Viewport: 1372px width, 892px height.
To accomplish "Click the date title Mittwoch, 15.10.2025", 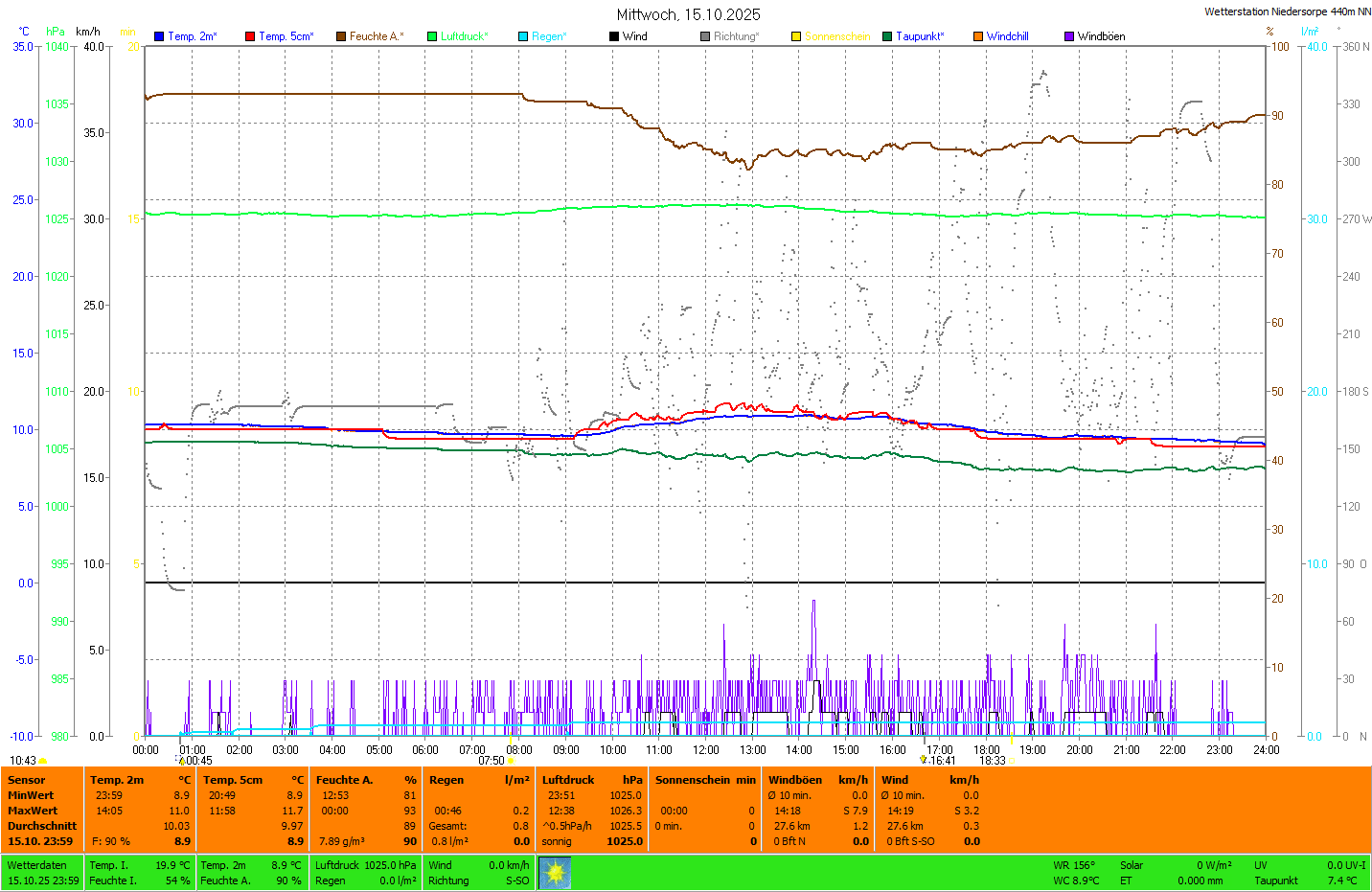I will coord(688,14).
